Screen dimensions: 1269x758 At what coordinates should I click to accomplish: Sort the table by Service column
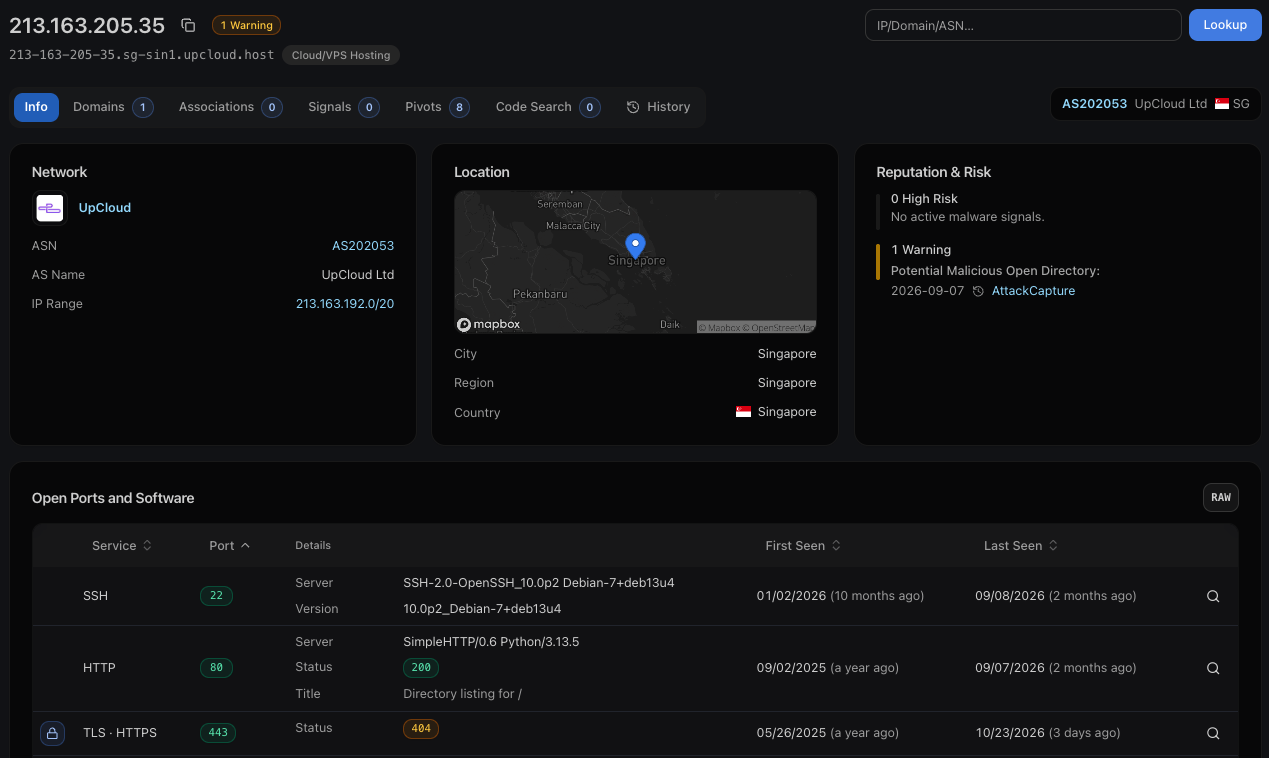click(122, 546)
